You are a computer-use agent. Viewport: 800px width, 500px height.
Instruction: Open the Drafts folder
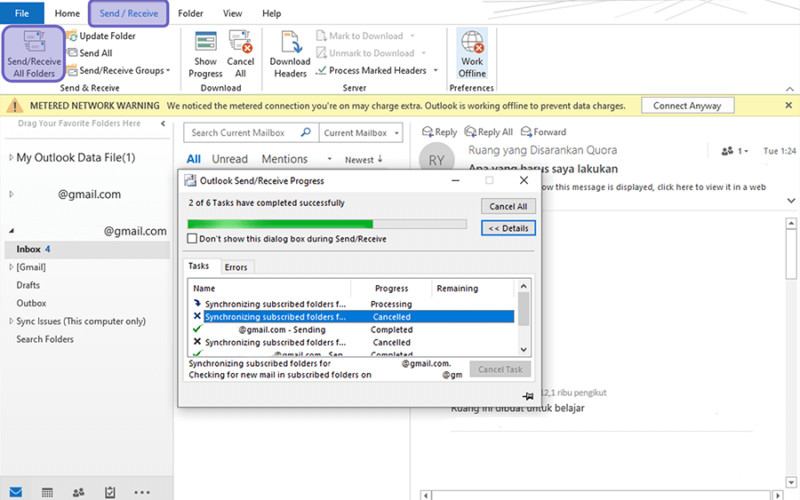(28, 285)
